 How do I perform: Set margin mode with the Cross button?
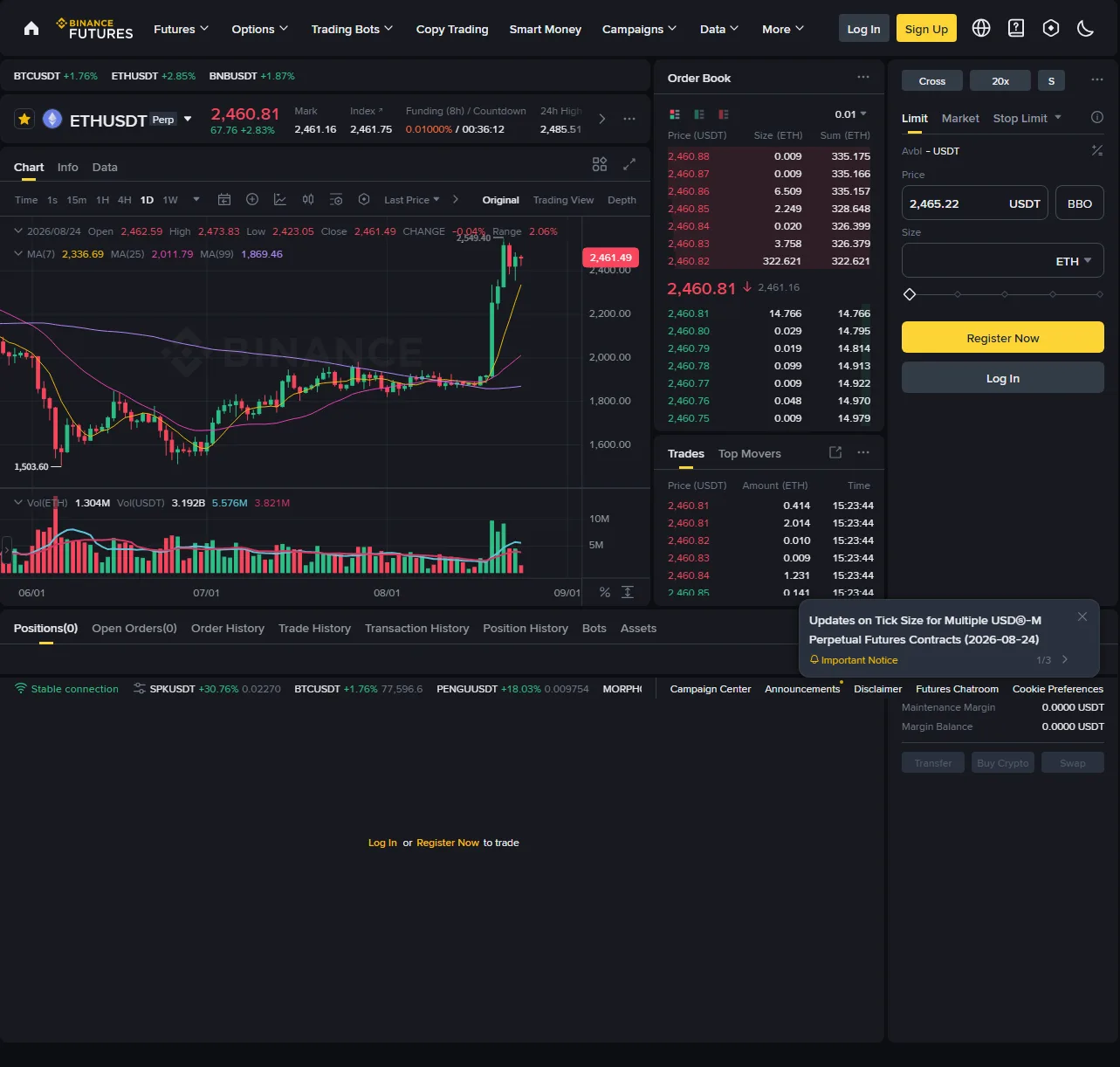point(932,80)
